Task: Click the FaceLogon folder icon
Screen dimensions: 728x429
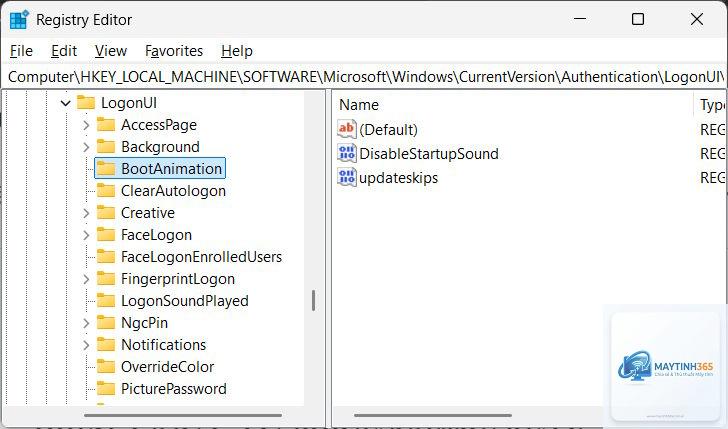Action: click(106, 234)
